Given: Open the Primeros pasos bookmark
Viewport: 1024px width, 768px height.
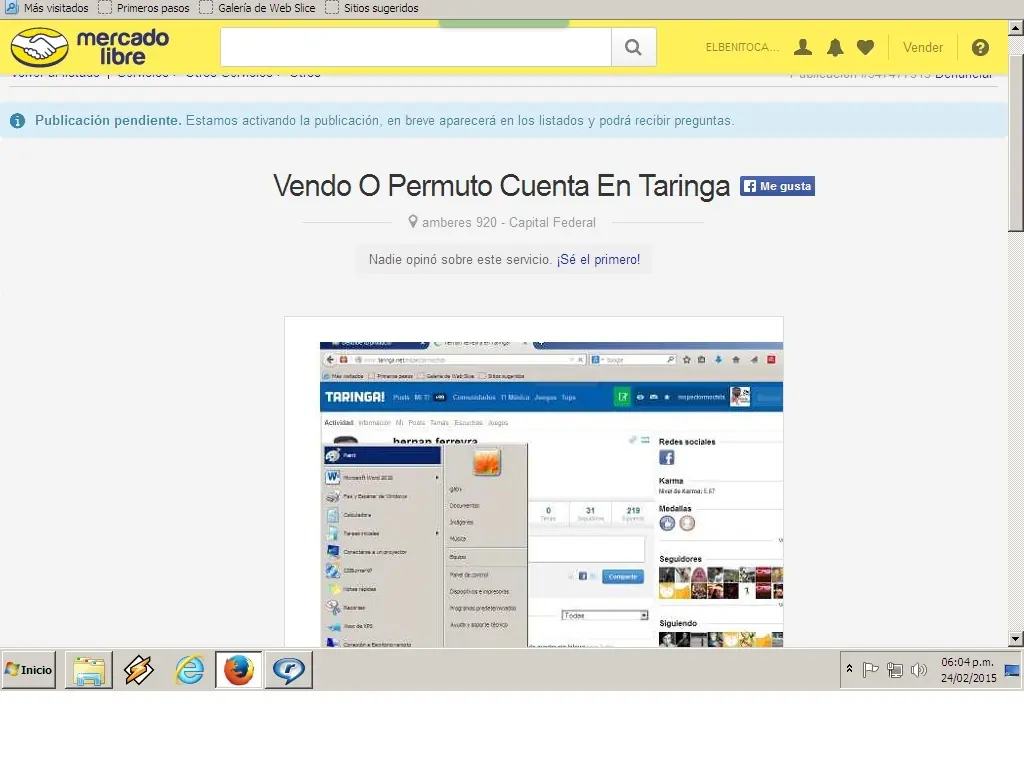Looking at the screenshot, I should [144, 8].
